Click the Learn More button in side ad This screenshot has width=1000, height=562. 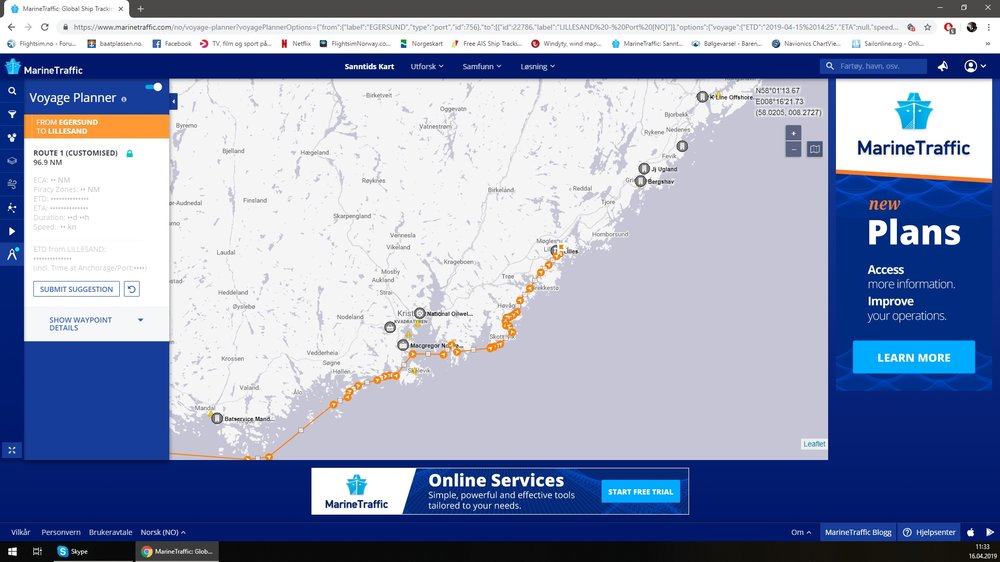coord(913,357)
